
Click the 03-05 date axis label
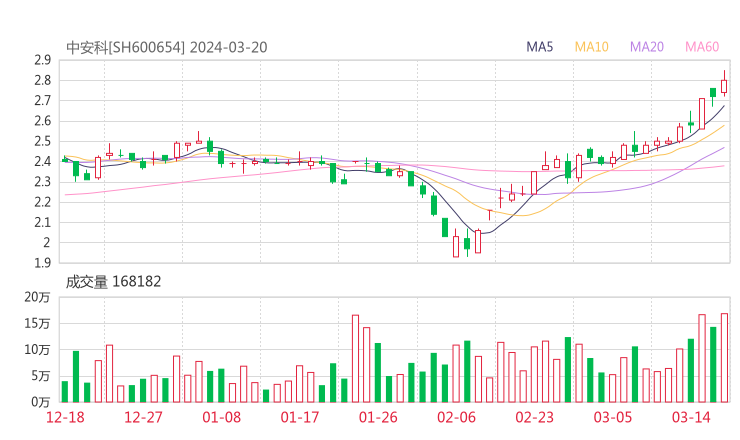(613, 417)
